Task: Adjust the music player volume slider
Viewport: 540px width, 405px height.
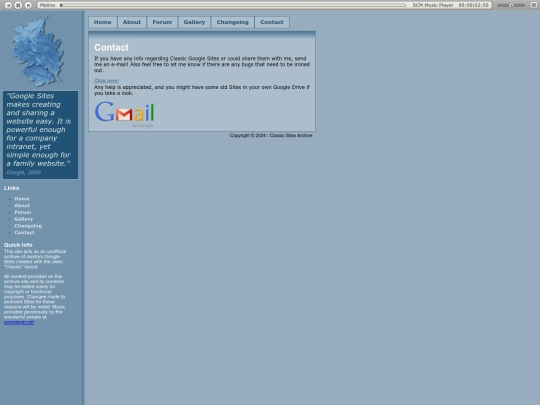Action: tap(511, 5)
